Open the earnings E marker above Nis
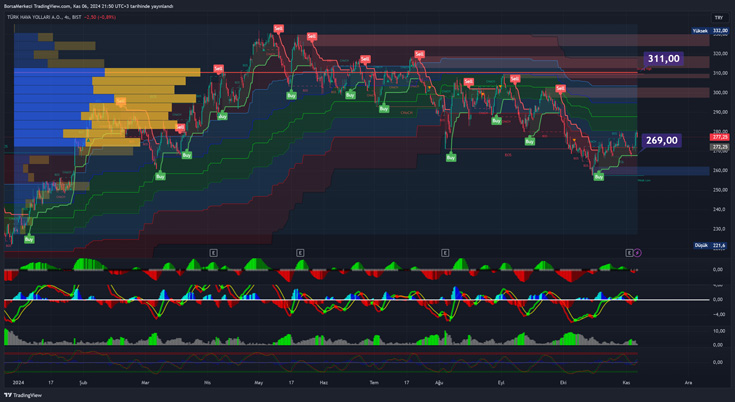The width and height of the screenshot is (735, 402). coord(213,253)
